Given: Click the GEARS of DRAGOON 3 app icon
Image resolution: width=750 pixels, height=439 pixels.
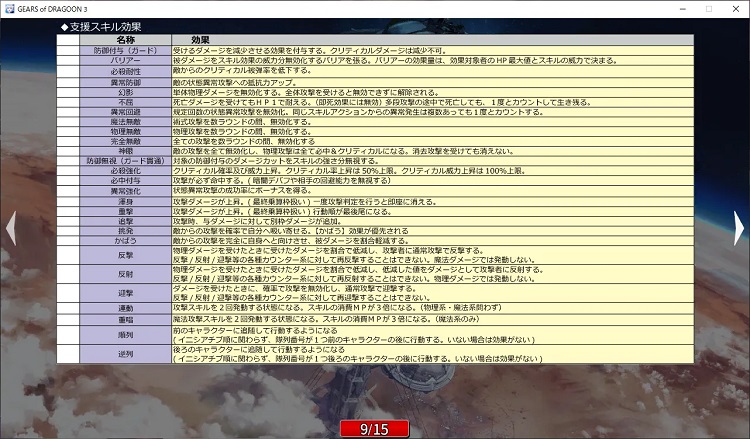Looking at the screenshot, I should pos(9,9).
